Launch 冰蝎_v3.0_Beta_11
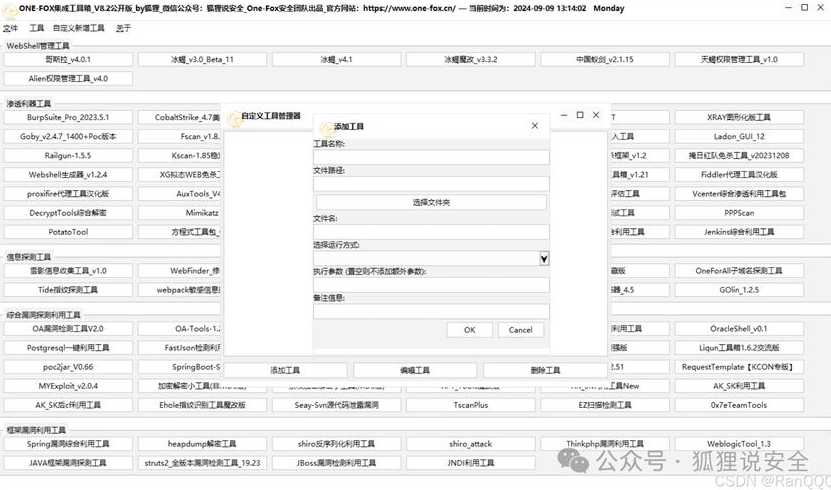 [x=202, y=59]
